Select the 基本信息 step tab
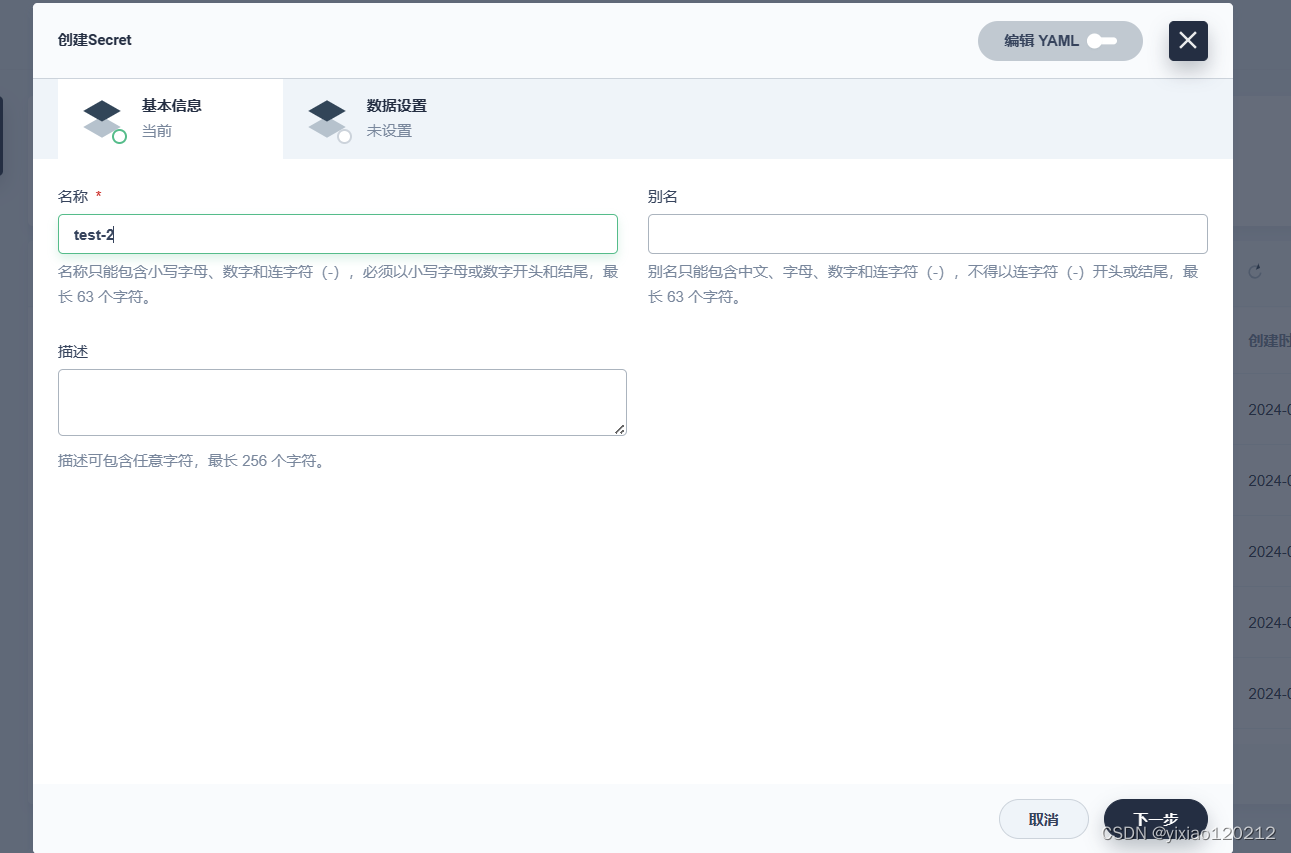The image size is (1291, 853). click(170, 118)
